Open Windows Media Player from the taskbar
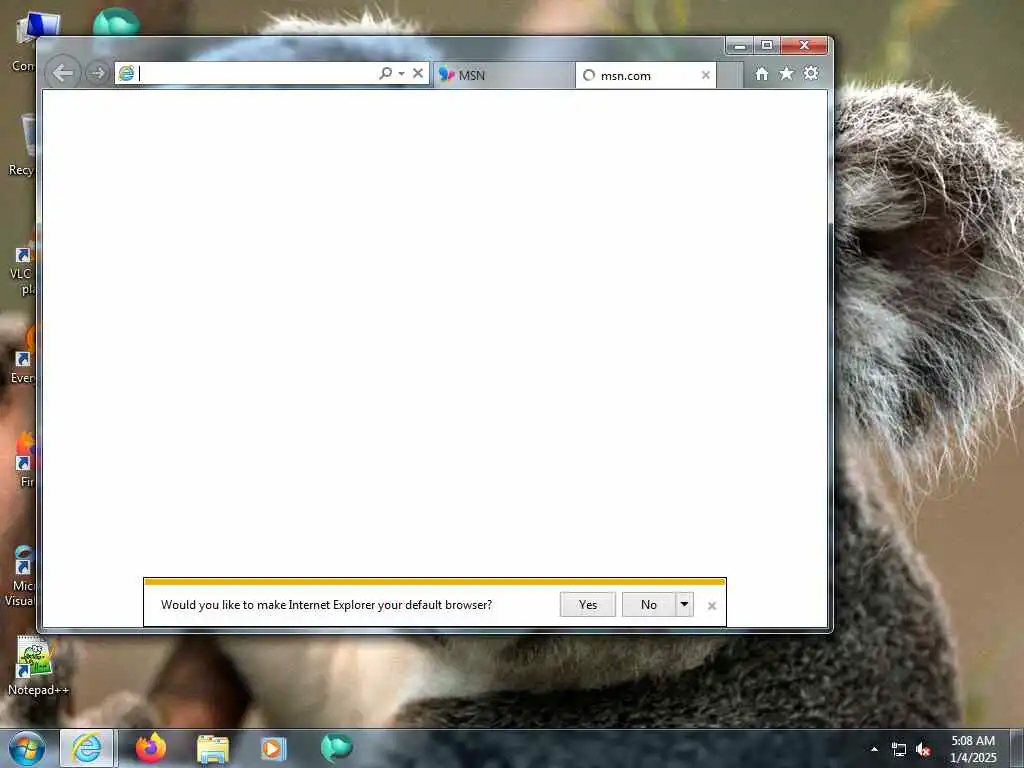This screenshot has width=1024, height=768. point(273,749)
